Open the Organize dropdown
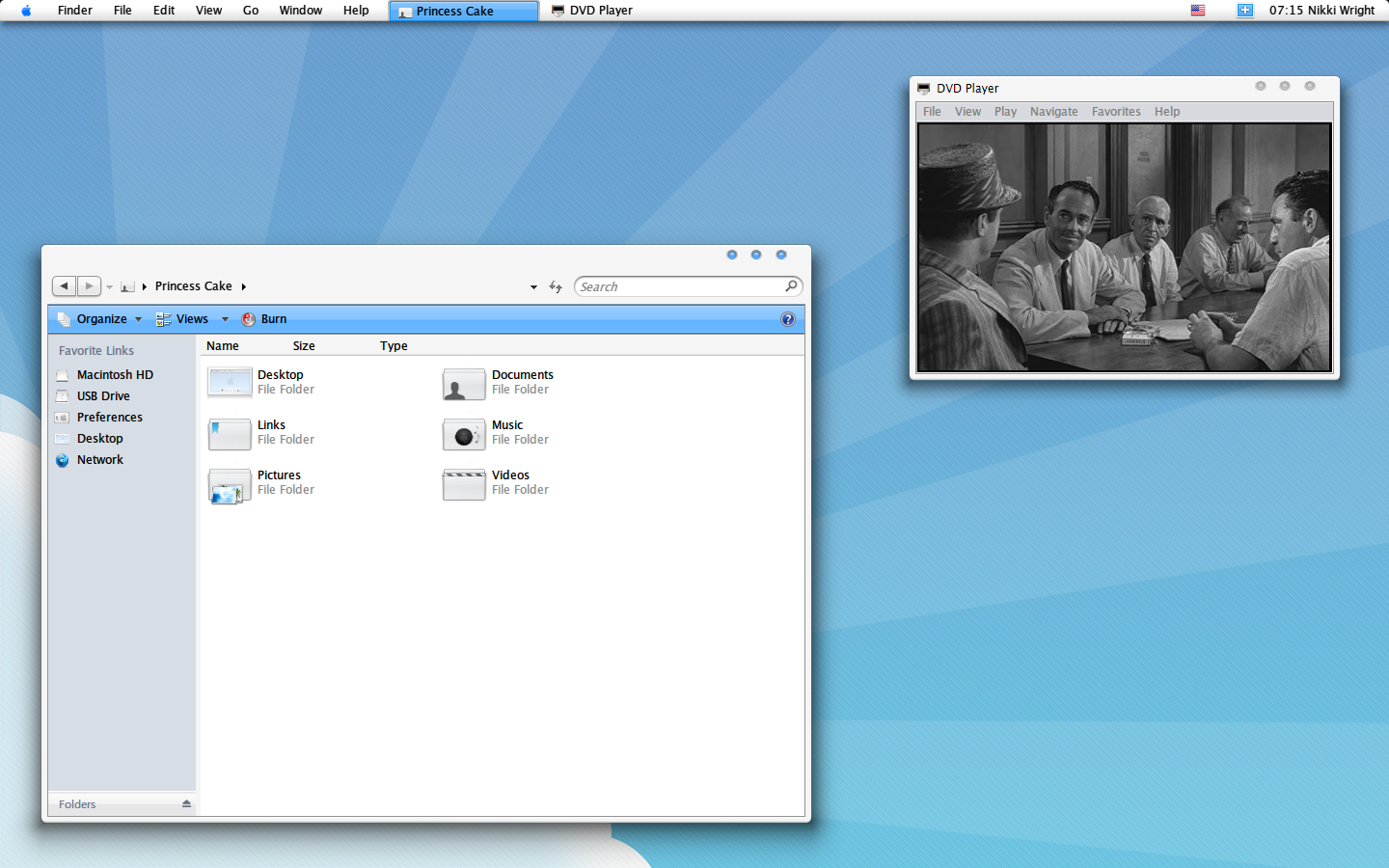The image size is (1389, 868). pyautogui.click(x=100, y=319)
